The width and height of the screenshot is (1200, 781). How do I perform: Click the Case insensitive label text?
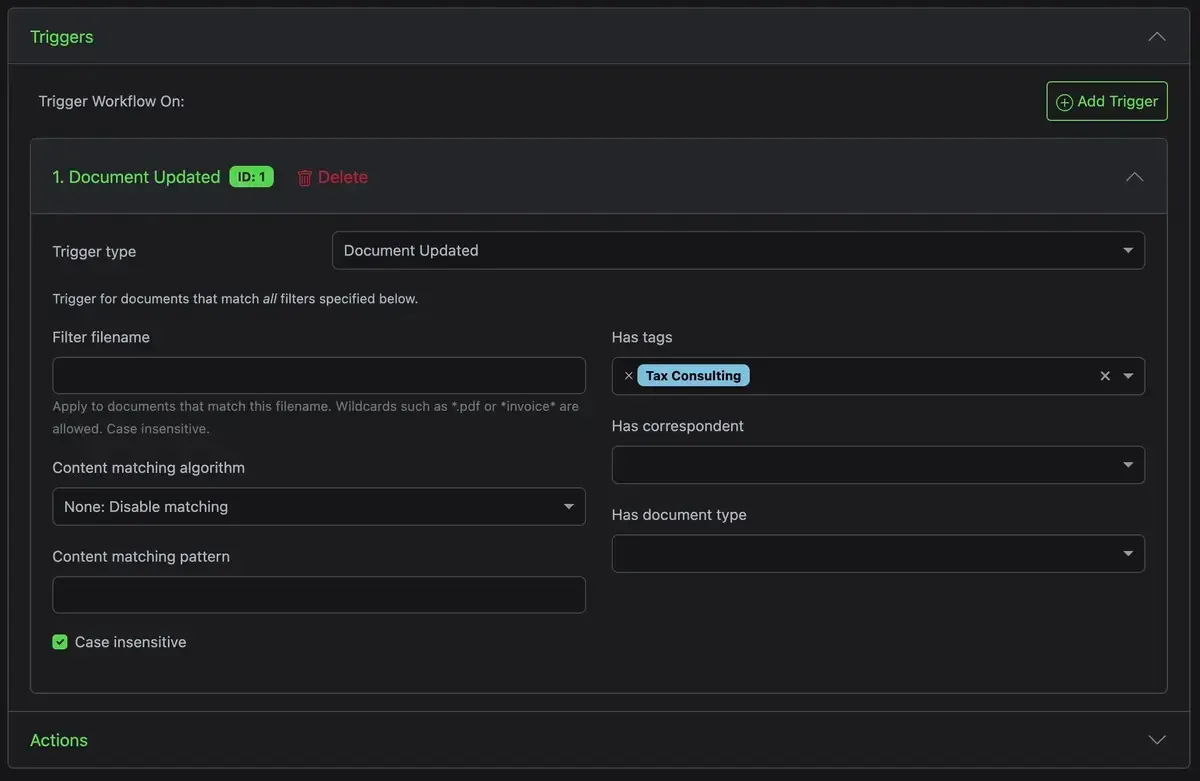point(131,642)
